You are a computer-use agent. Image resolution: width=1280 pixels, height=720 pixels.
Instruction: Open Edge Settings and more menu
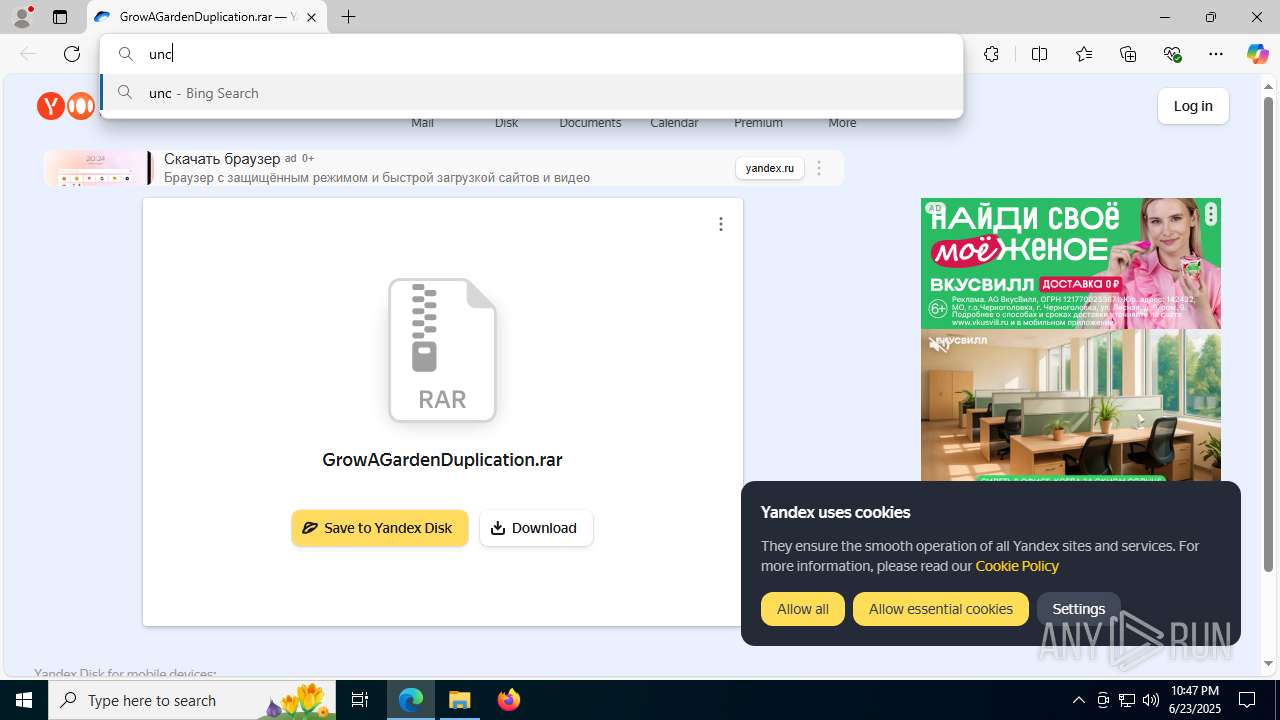click(1216, 54)
